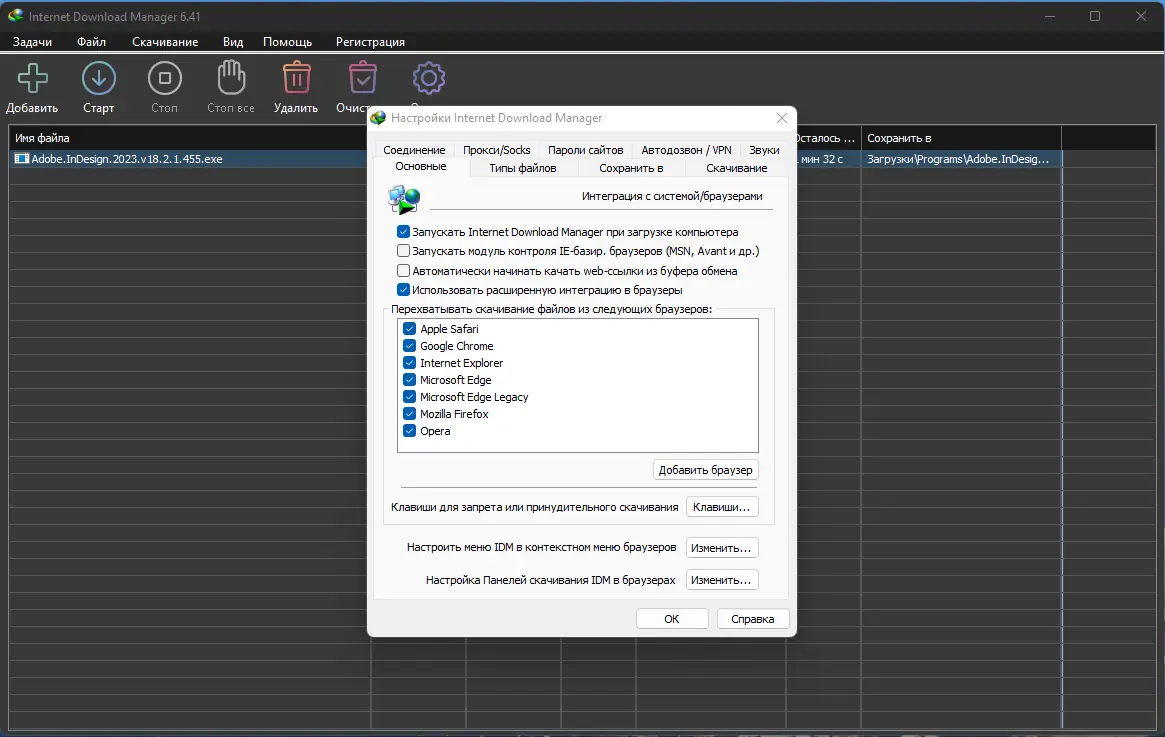Switch to the Сохранить в tab
Screen dimensions: 1165x737
tap(631, 168)
